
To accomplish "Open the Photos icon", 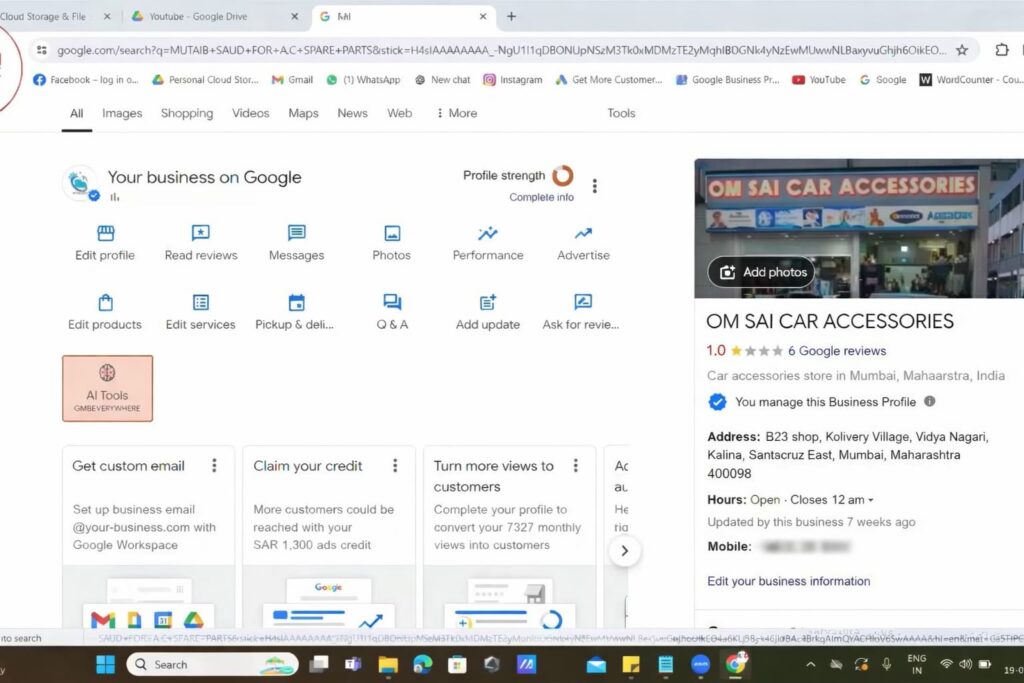I will (x=391, y=234).
